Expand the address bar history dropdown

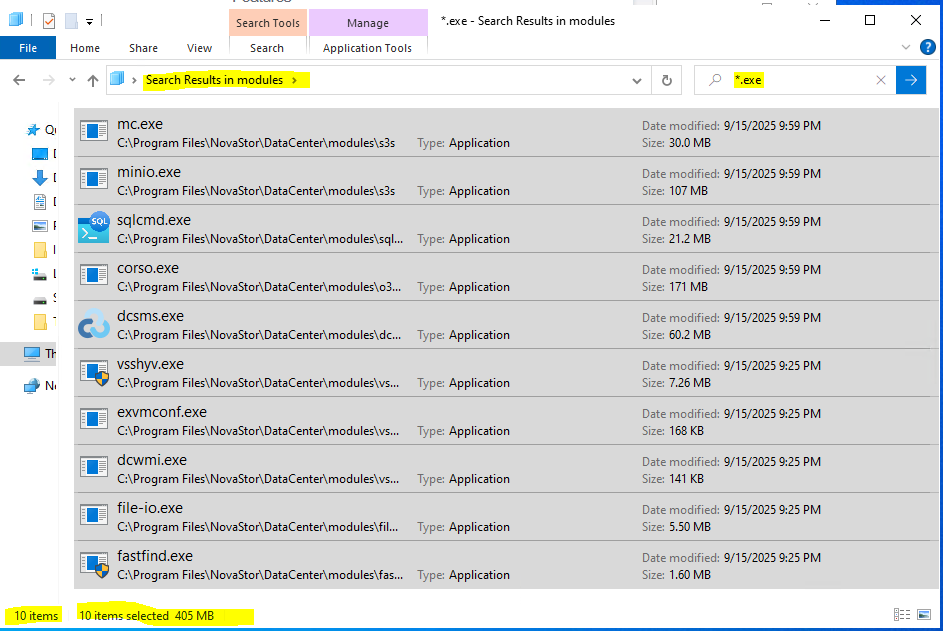(x=637, y=81)
